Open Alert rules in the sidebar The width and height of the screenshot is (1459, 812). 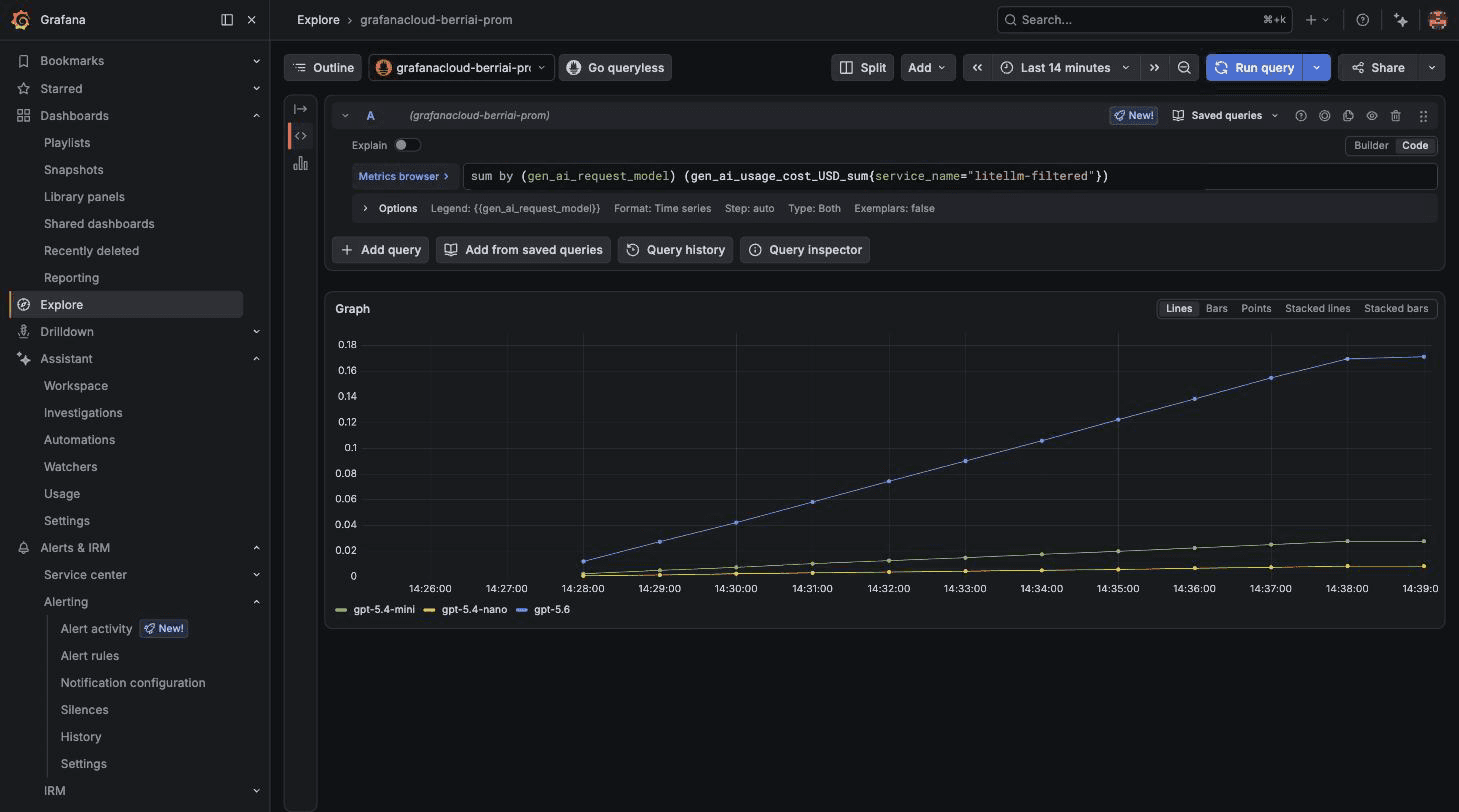click(x=90, y=656)
